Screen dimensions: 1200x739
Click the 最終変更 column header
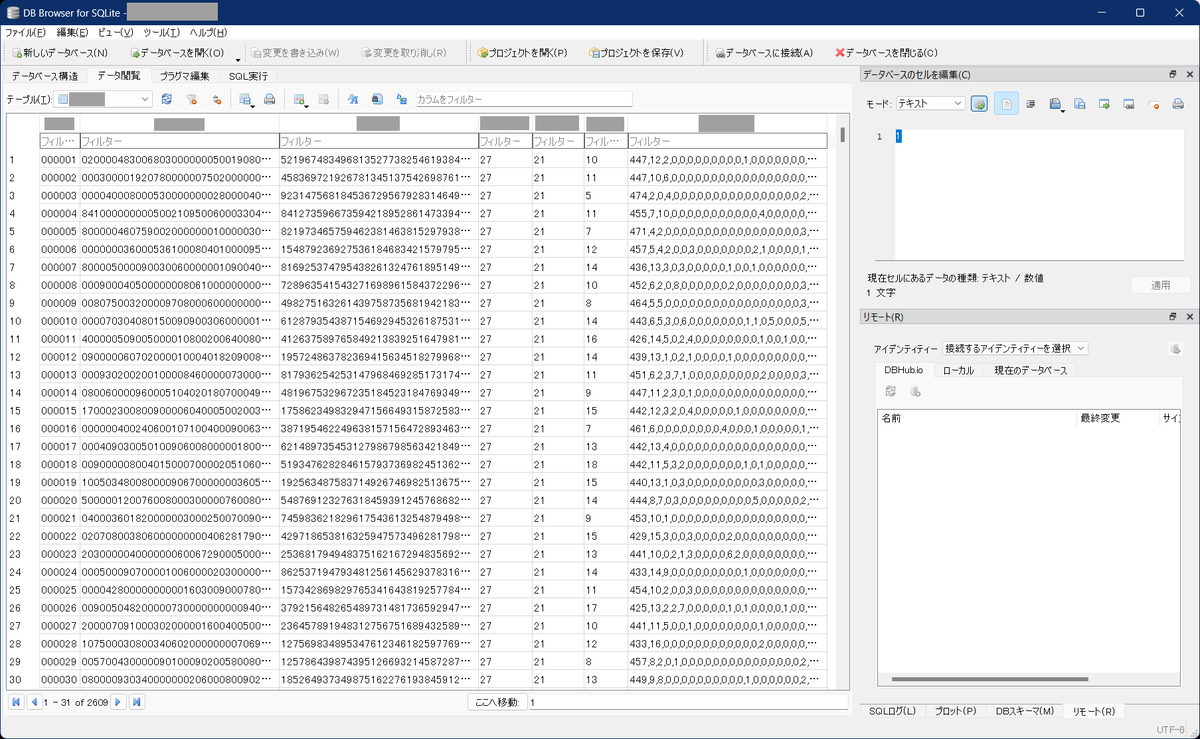click(x=1117, y=418)
